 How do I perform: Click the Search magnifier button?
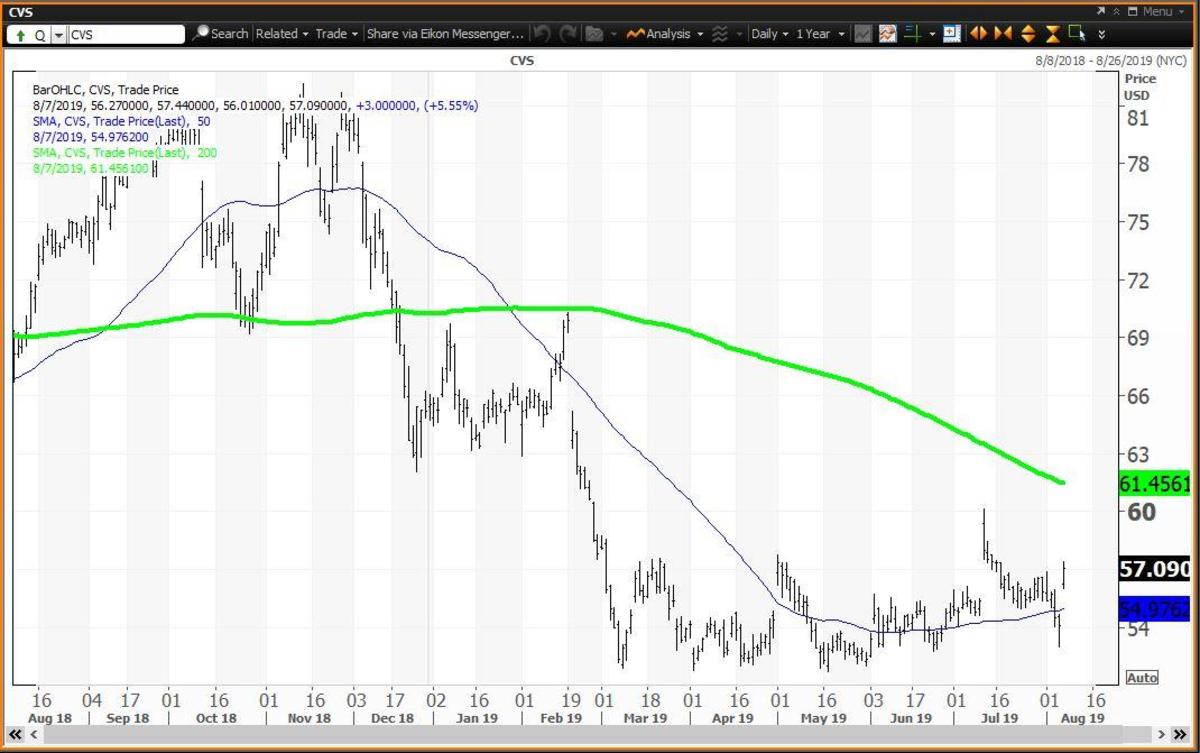point(220,33)
